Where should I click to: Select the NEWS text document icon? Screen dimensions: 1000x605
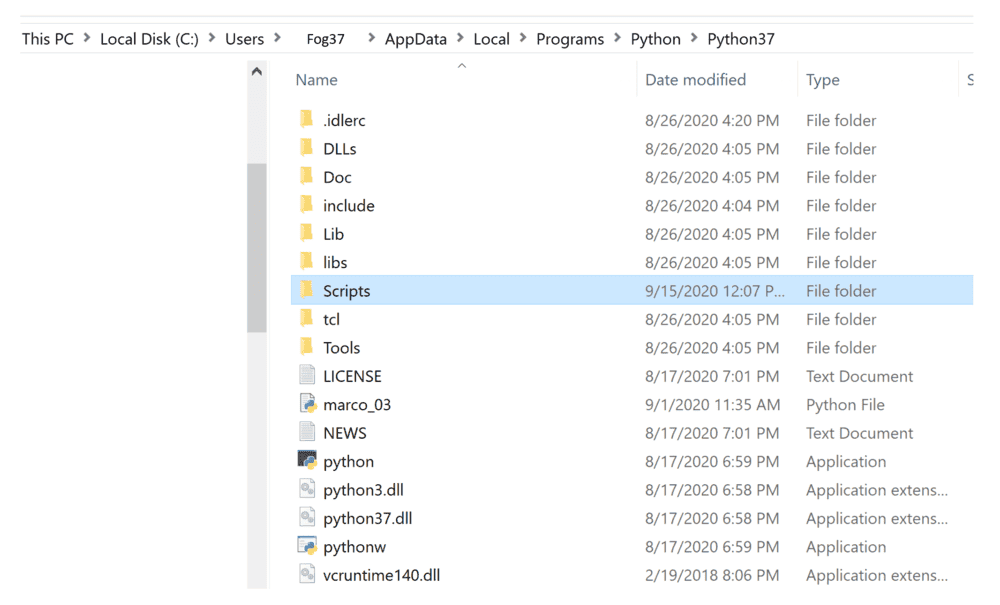coord(308,433)
